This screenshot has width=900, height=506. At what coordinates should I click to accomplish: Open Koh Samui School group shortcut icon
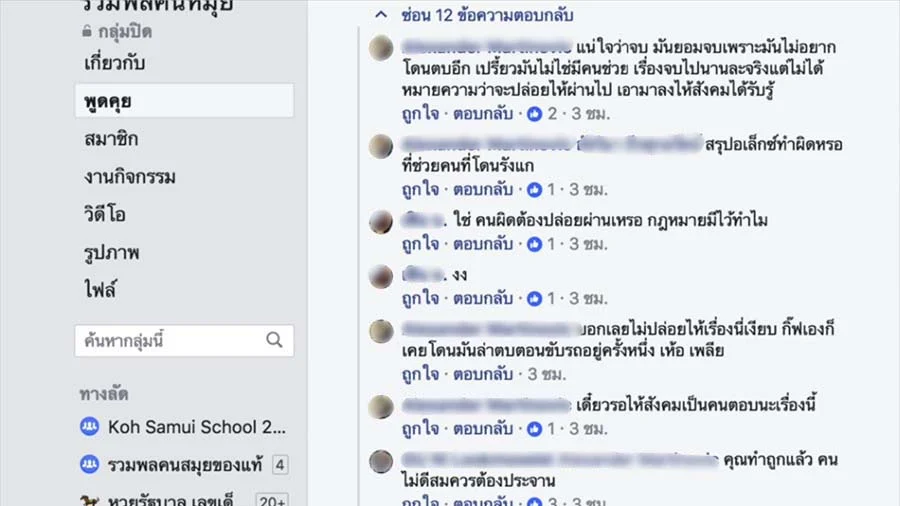pyautogui.click(x=89, y=427)
